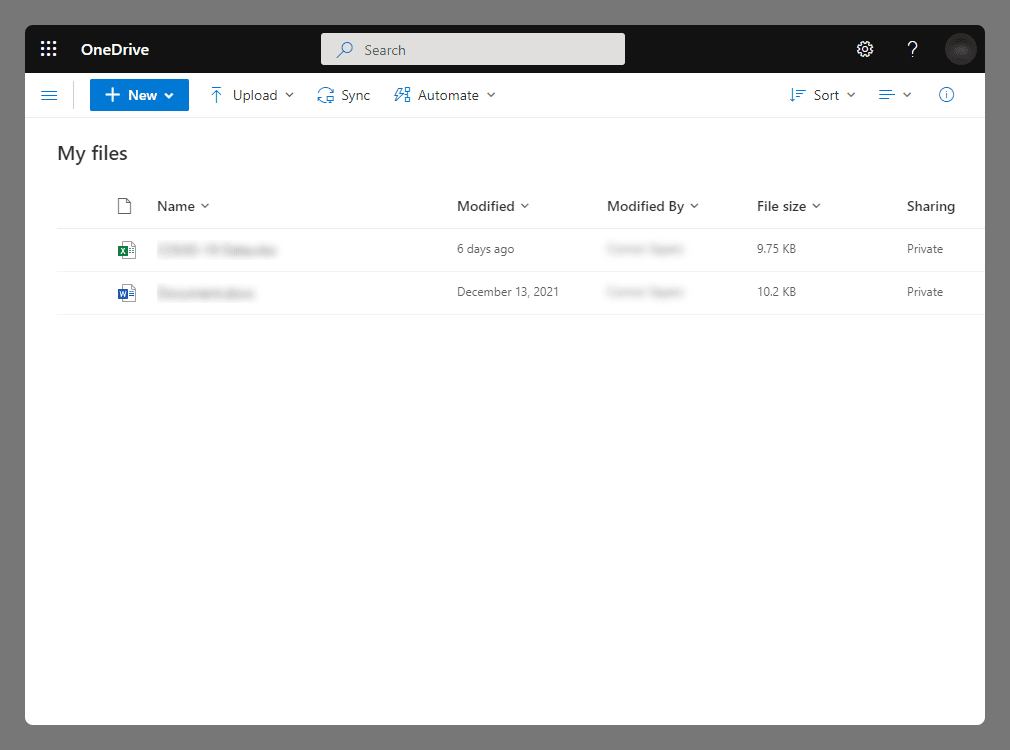This screenshot has width=1010, height=750.
Task: Click the search magnifier icon
Action: click(345, 50)
